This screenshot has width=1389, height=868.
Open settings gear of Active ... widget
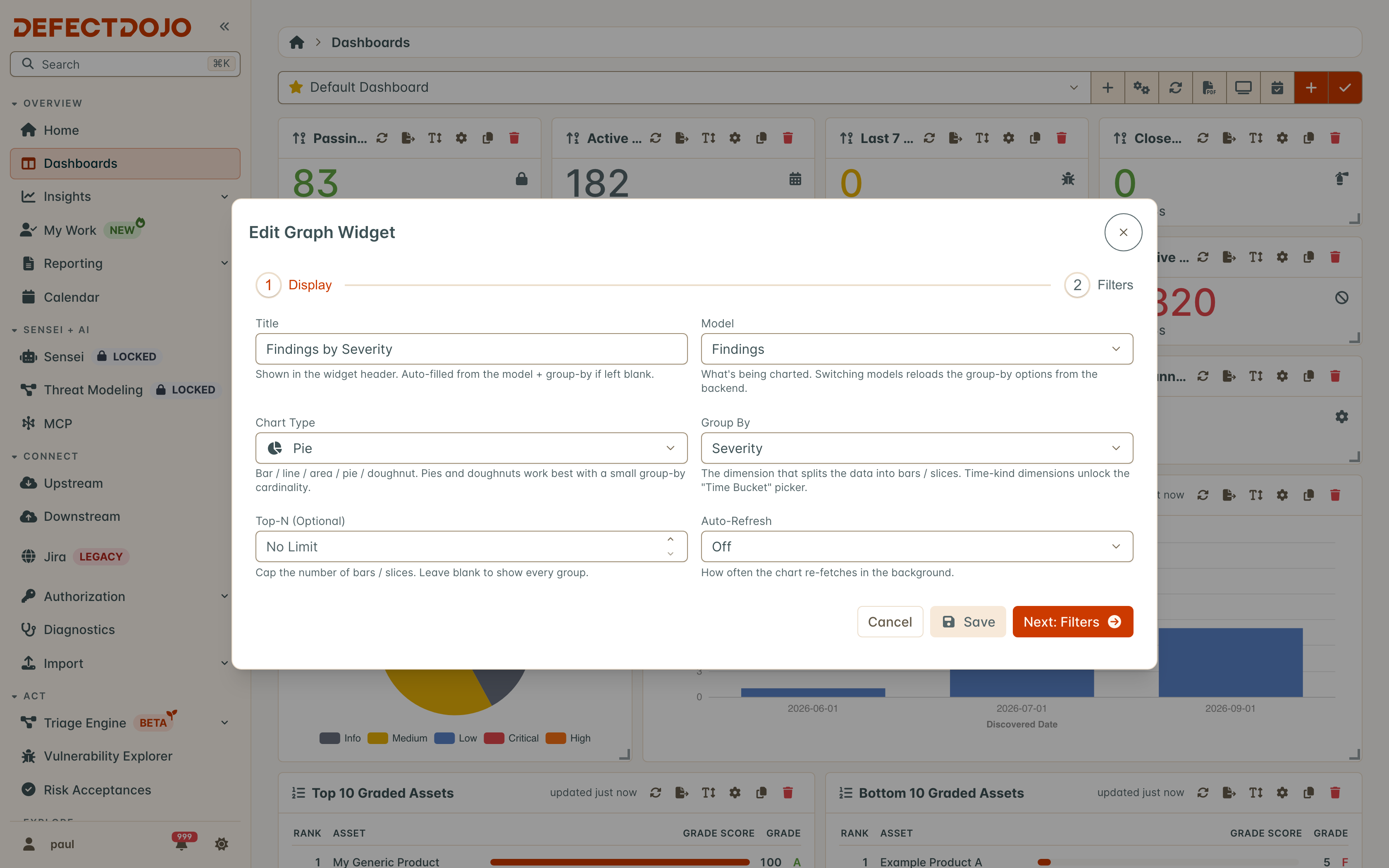pyautogui.click(x=735, y=138)
